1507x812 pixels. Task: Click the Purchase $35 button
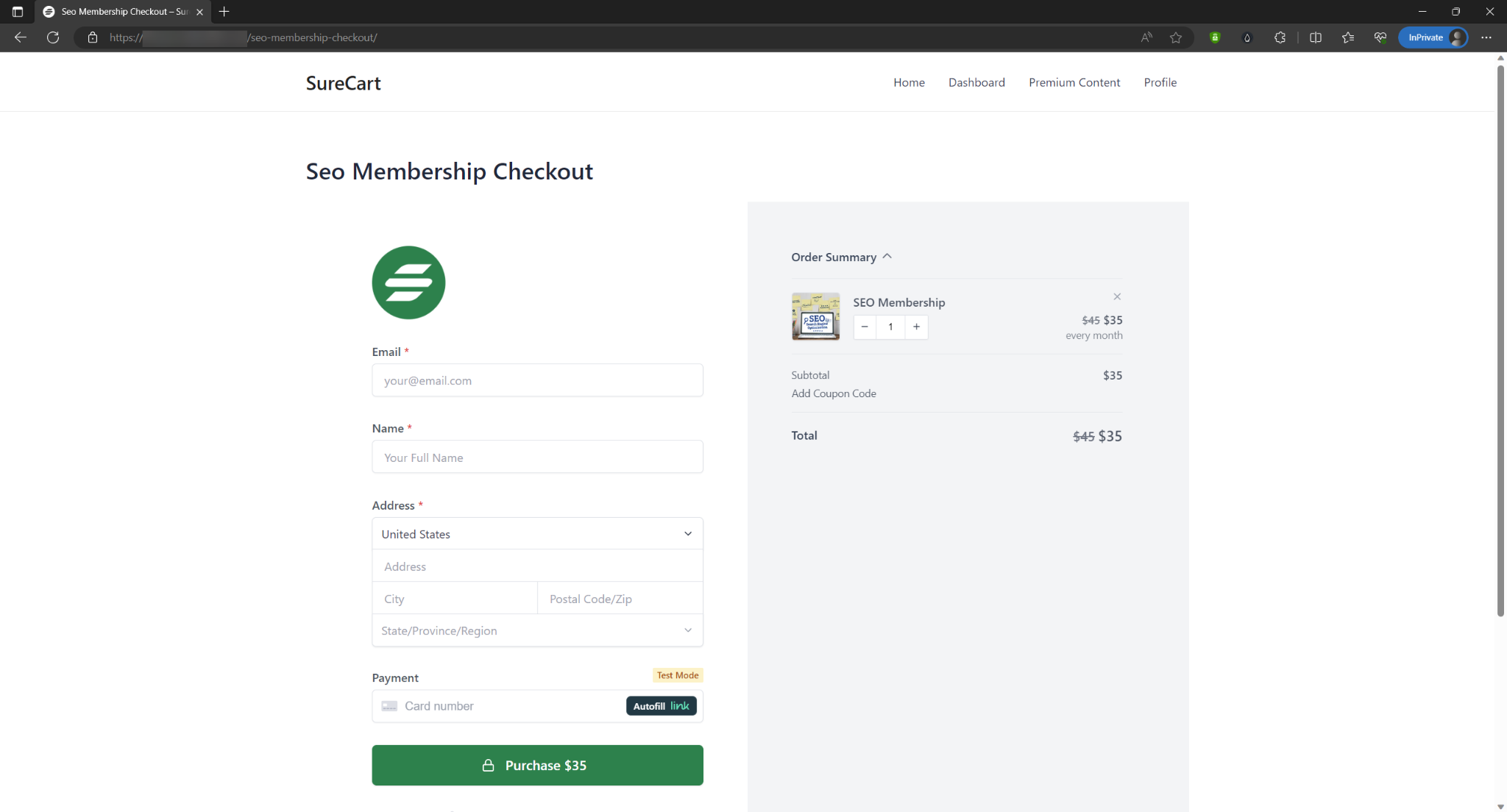click(x=537, y=765)
